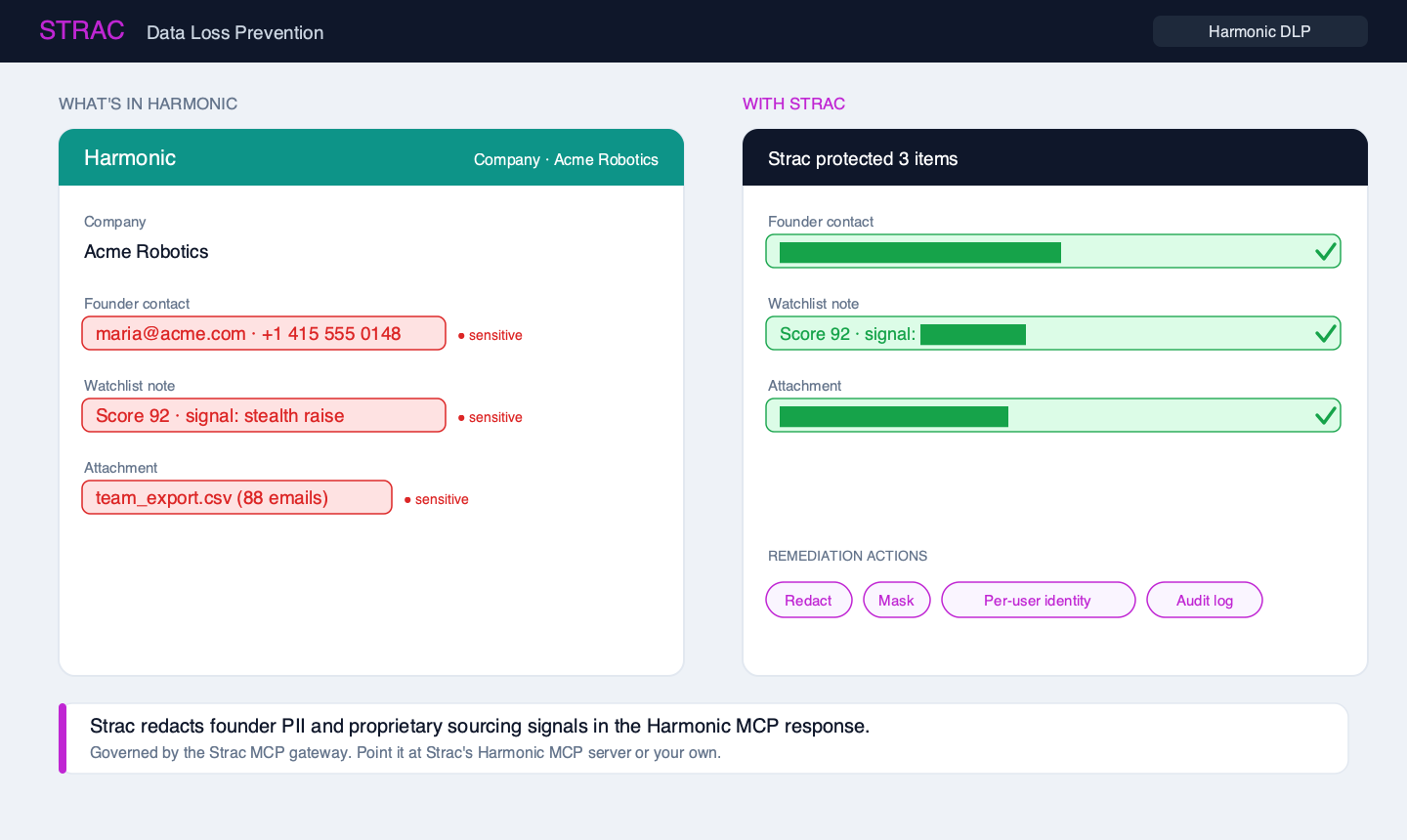The image size is (1407, 840).
Task: Click the sensitive tag beside Founder contact
Action: pyautogui.click(x=490, y=335)
